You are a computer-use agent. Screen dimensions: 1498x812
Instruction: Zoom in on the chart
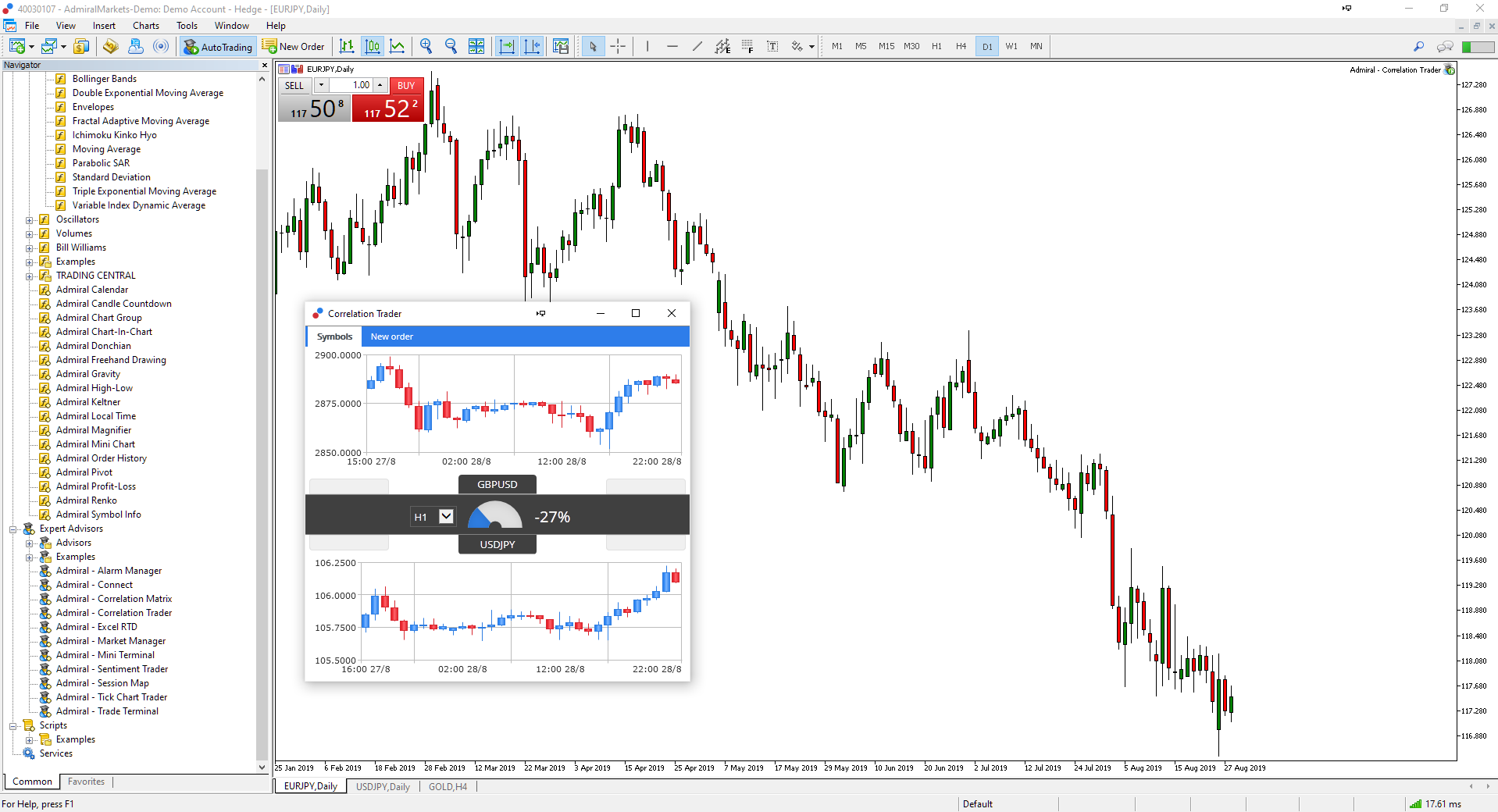[x=426, y=47]
